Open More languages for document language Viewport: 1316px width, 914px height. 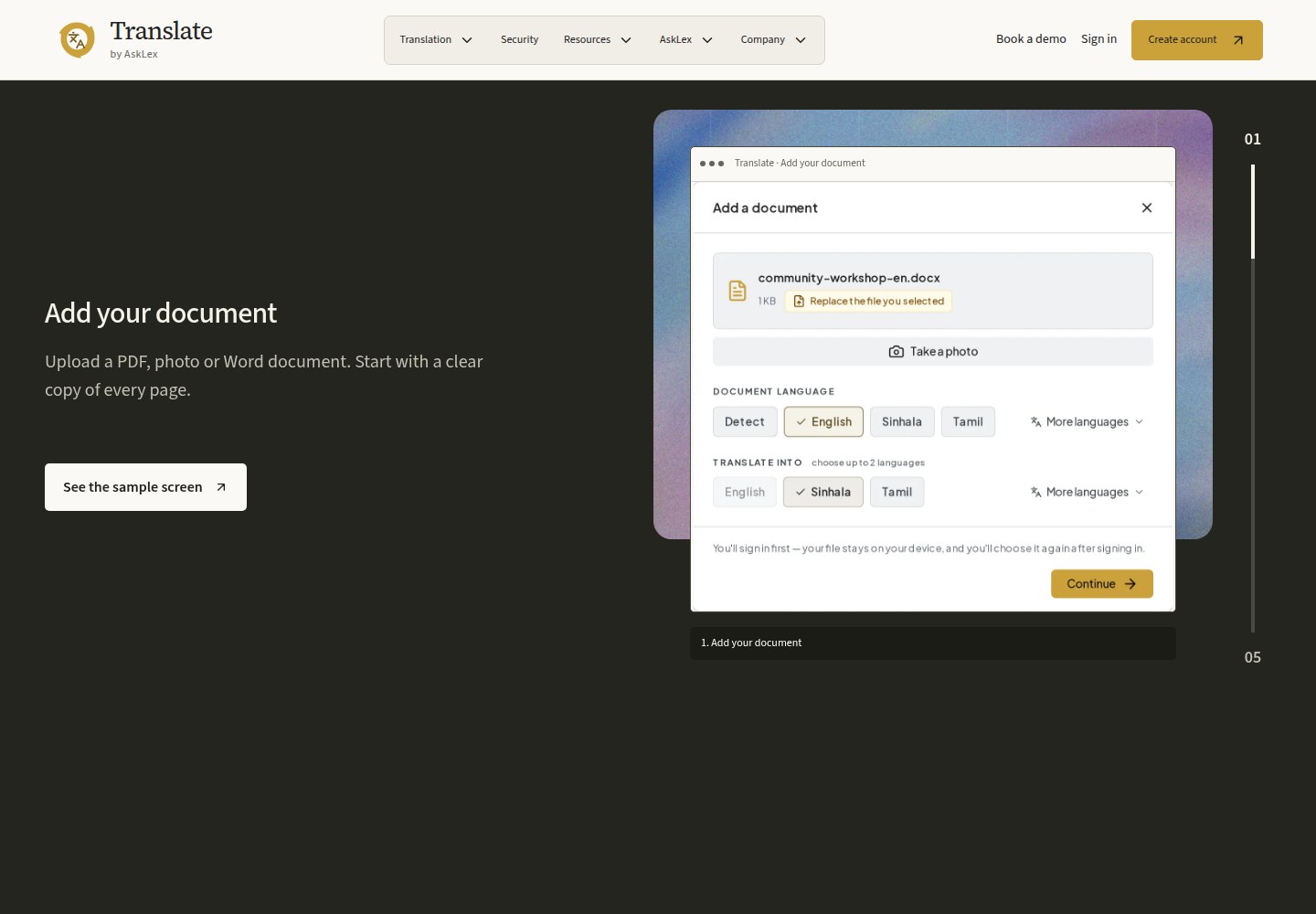tap(1087, 422)
